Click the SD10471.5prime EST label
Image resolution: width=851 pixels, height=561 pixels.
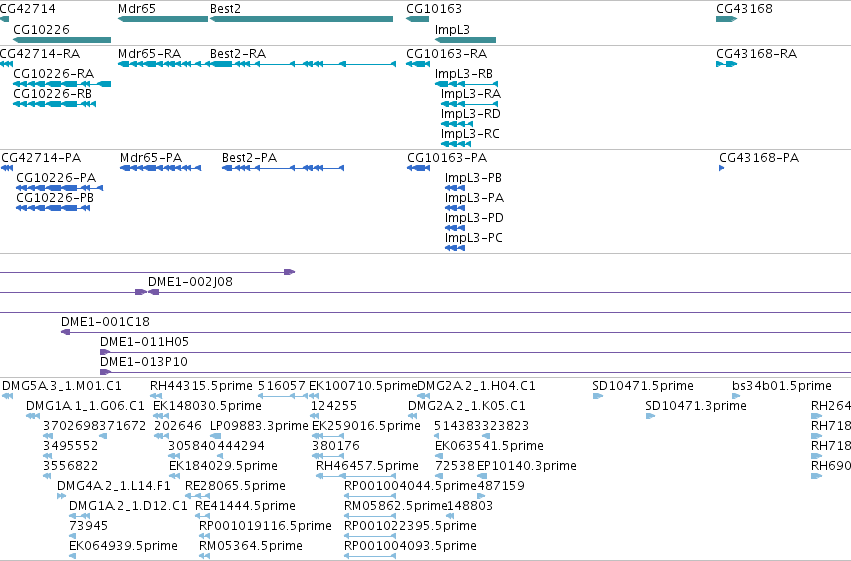643,386
